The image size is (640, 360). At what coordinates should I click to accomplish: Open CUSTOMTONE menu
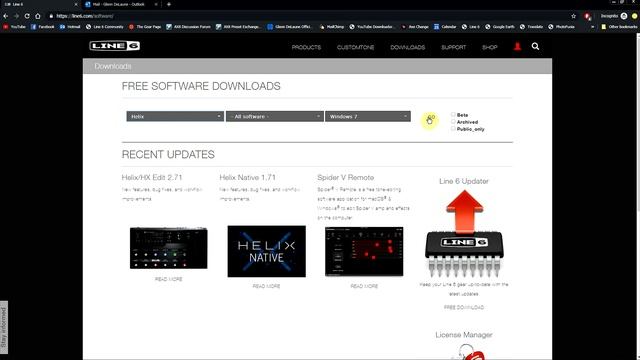coord(356,47)
